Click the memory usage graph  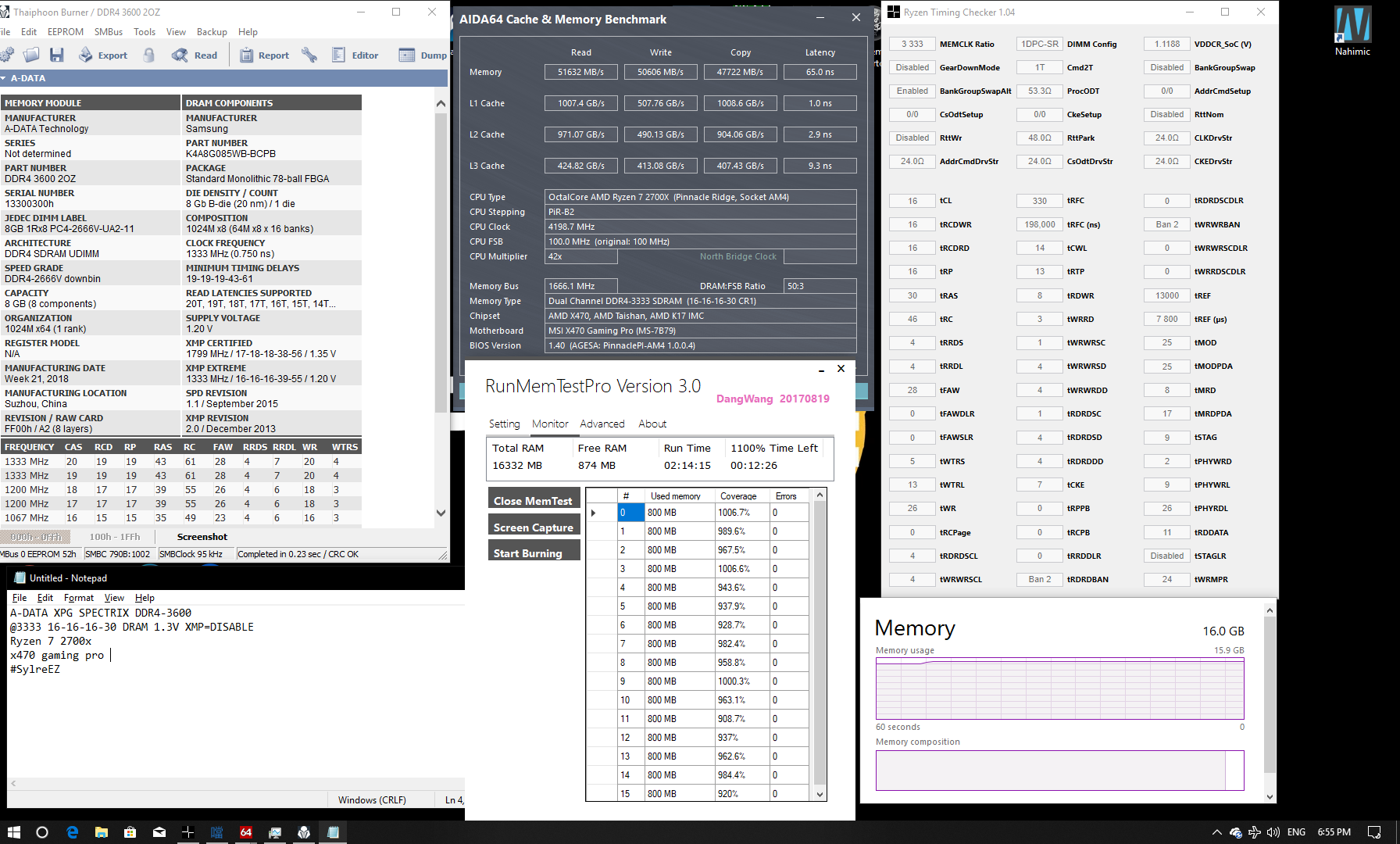[x=1060, y=688]
